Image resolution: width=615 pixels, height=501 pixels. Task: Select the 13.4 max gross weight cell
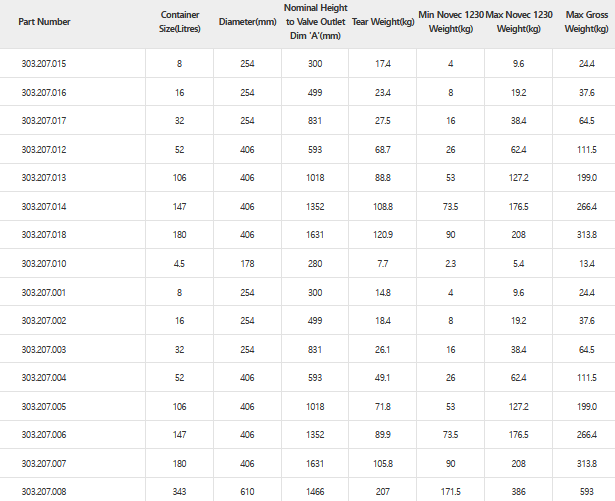click(x=587, y=263)
